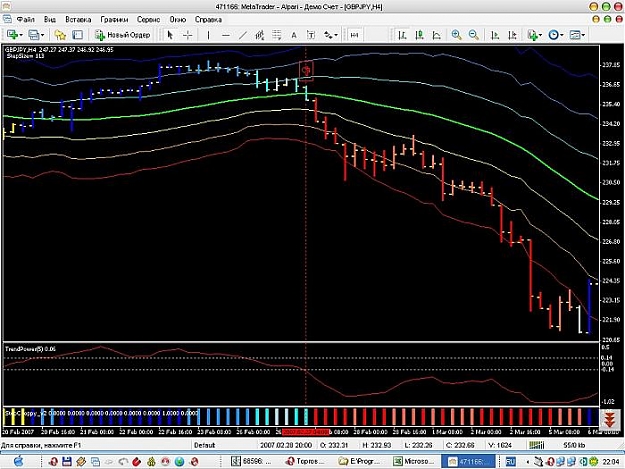Viewport: 625px width, 469px height.
Task: Open the Вставка menu
Action: coord(78,19)
